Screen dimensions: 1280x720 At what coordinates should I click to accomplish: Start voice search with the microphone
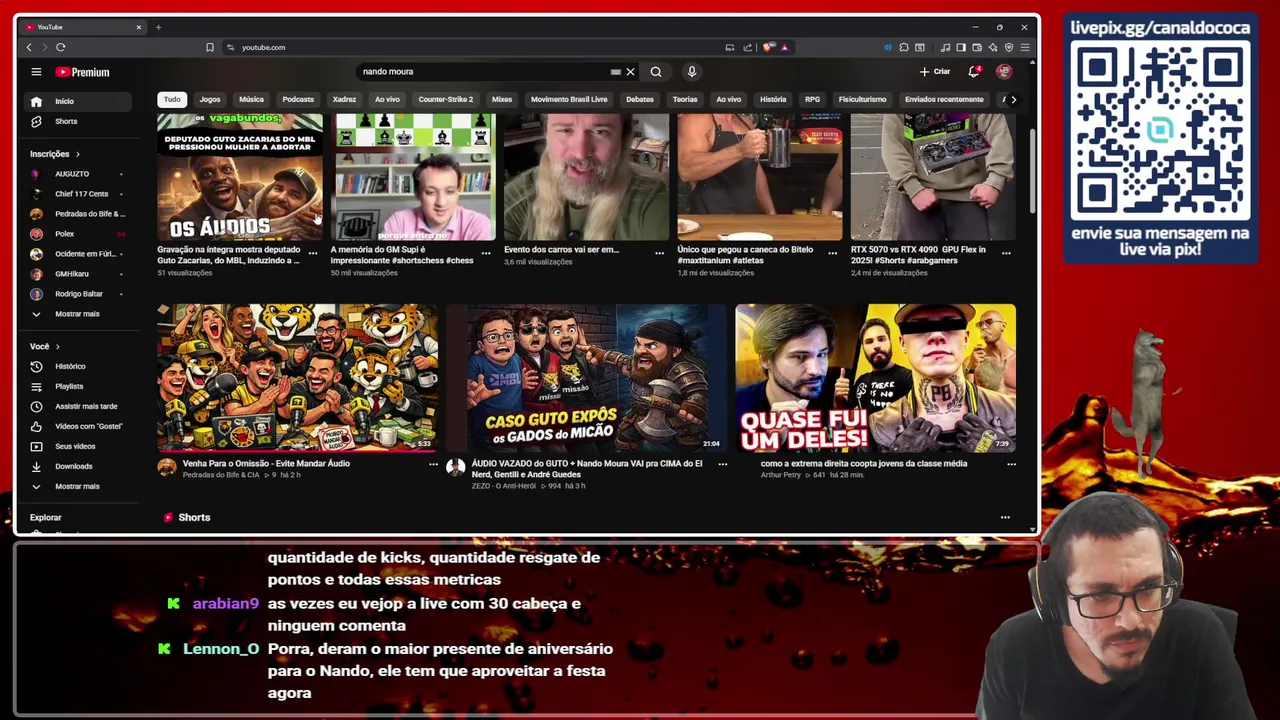(691, 72)
